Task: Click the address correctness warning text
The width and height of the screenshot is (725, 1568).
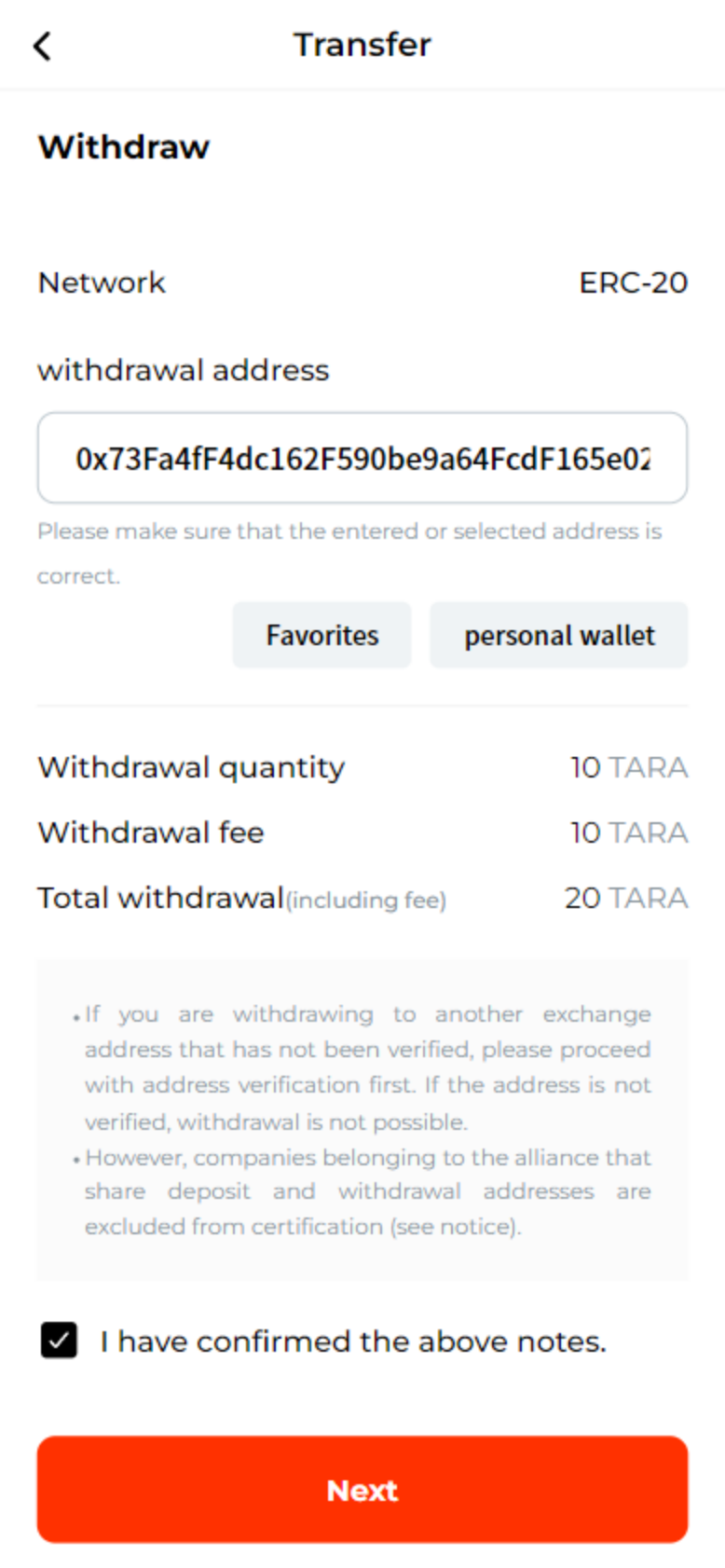Action: click(x=349, y=532)
